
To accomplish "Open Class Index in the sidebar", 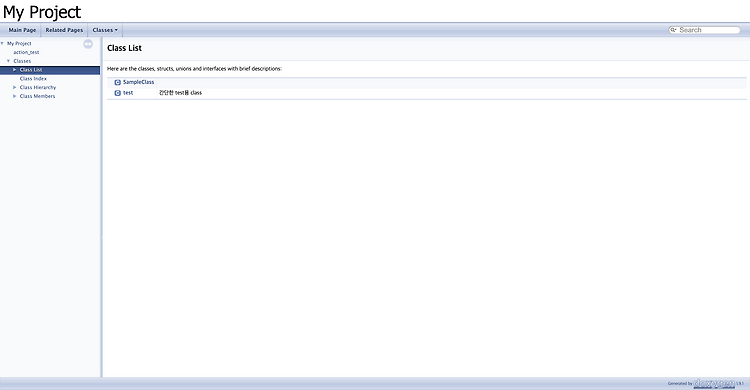I will coord(33,78).
